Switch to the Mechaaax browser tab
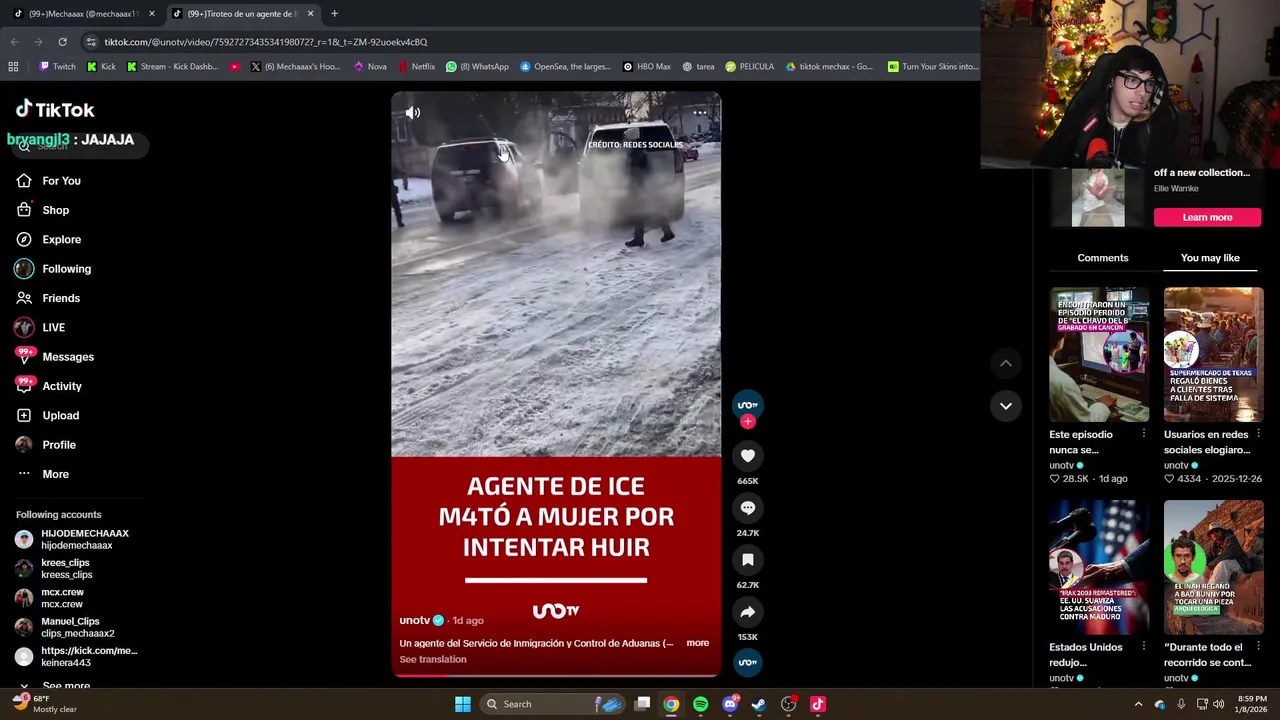The height and width of the screenshot is (720, 1280). pos(84,13)
